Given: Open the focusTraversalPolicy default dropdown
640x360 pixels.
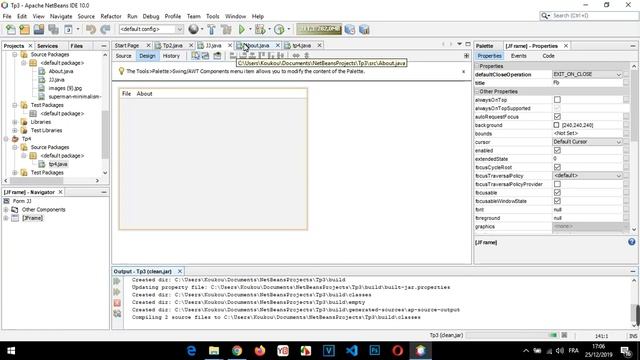Looking at the screenshot, I should tap(587, 176).
